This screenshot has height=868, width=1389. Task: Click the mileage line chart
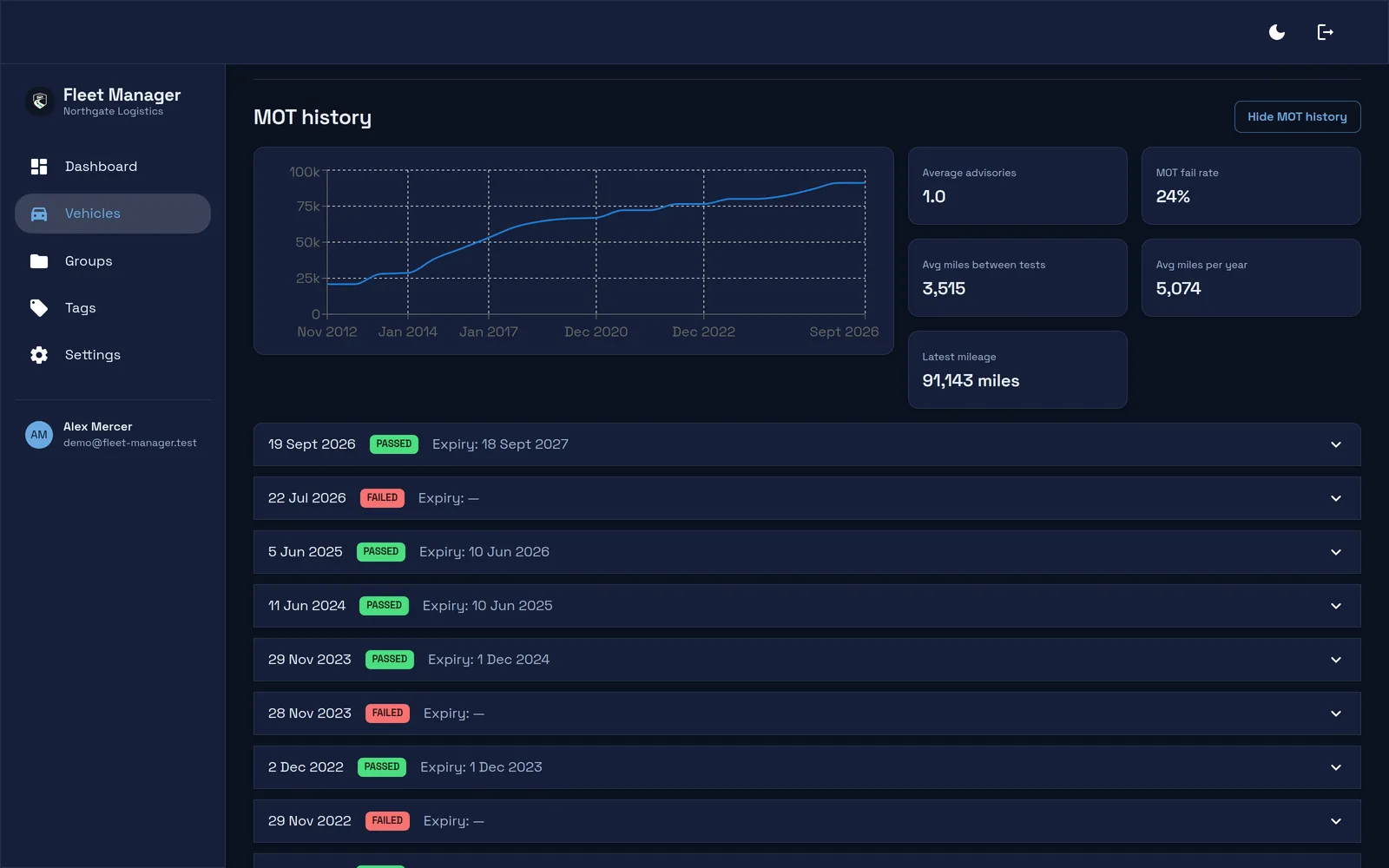[x=574, y=251]
